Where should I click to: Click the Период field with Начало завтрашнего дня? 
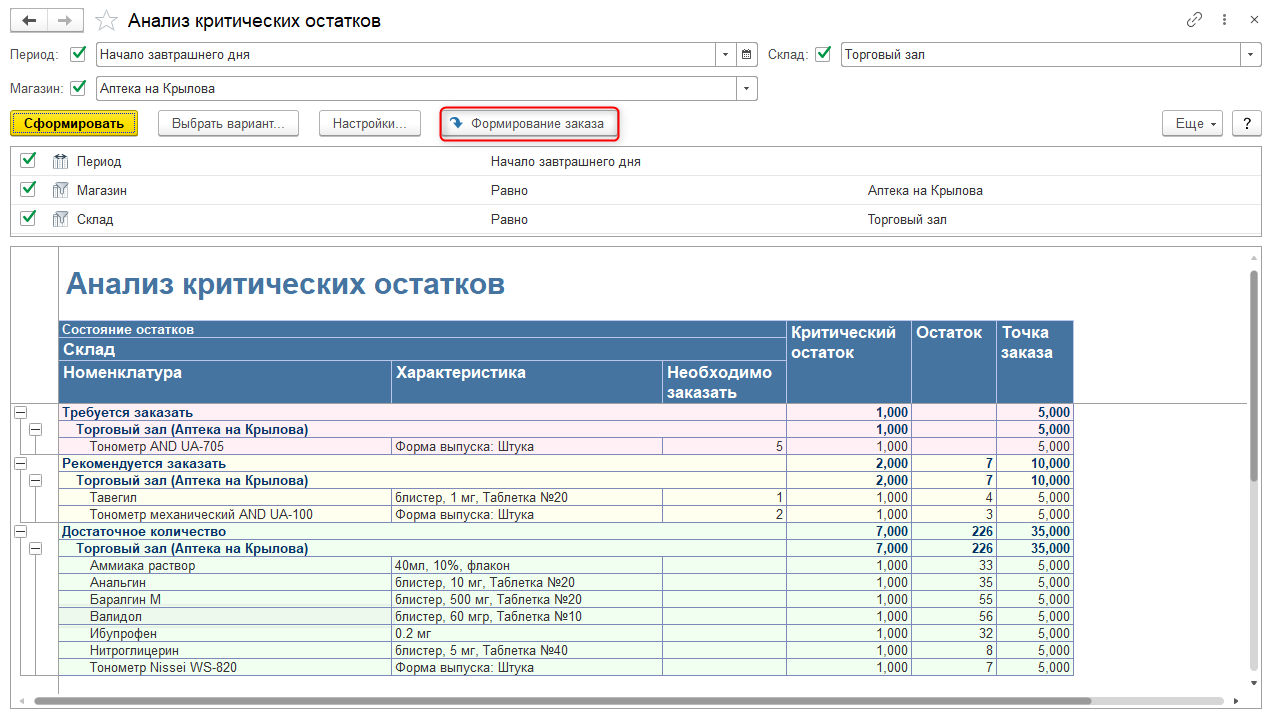click(x=406, y=55)
